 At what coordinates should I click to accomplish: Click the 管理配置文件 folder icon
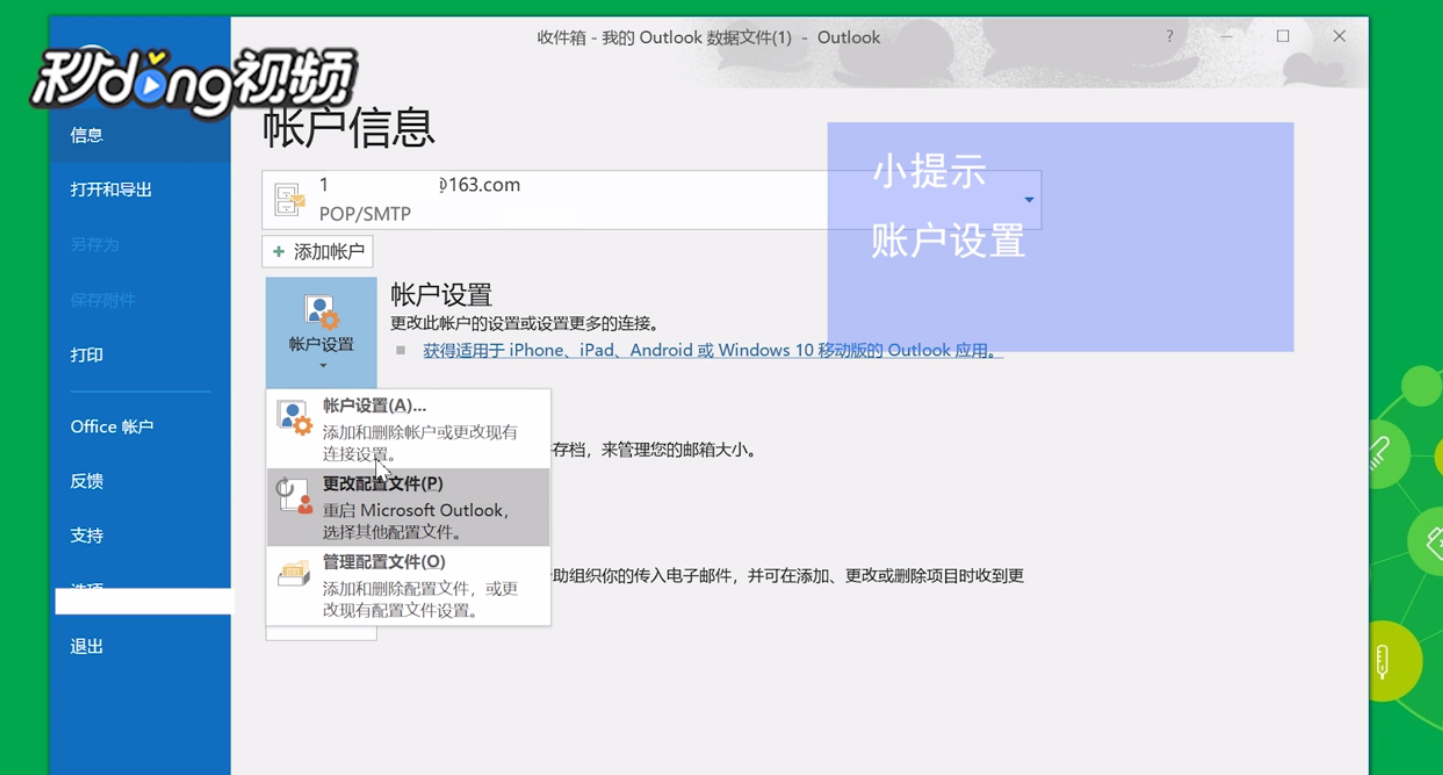click(x=294, y=574)
